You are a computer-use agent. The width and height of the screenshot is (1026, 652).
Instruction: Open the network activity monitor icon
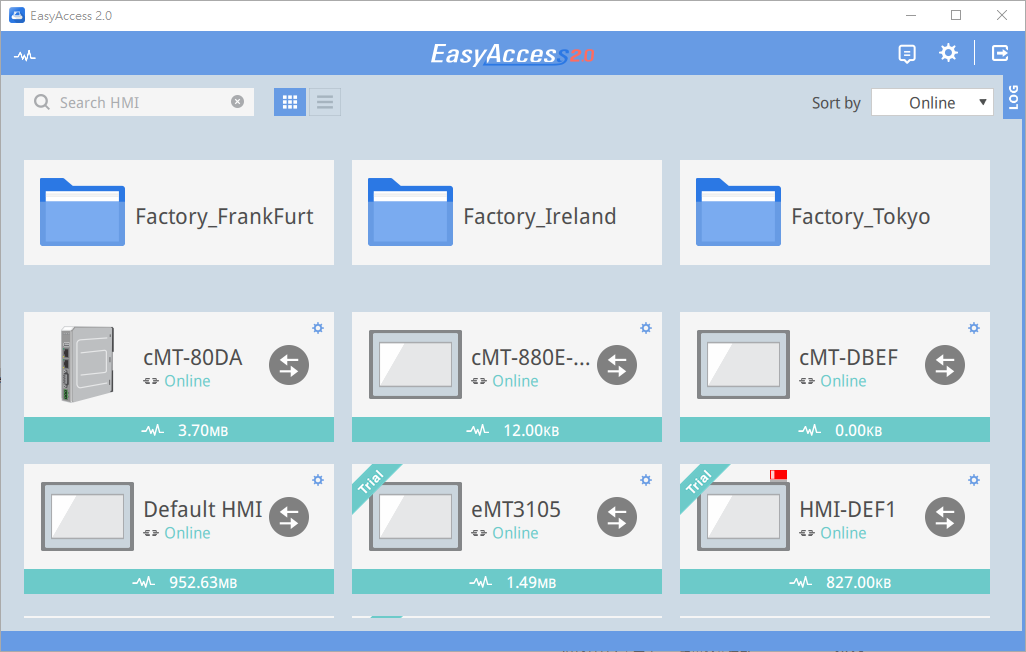tap(25, 56)
